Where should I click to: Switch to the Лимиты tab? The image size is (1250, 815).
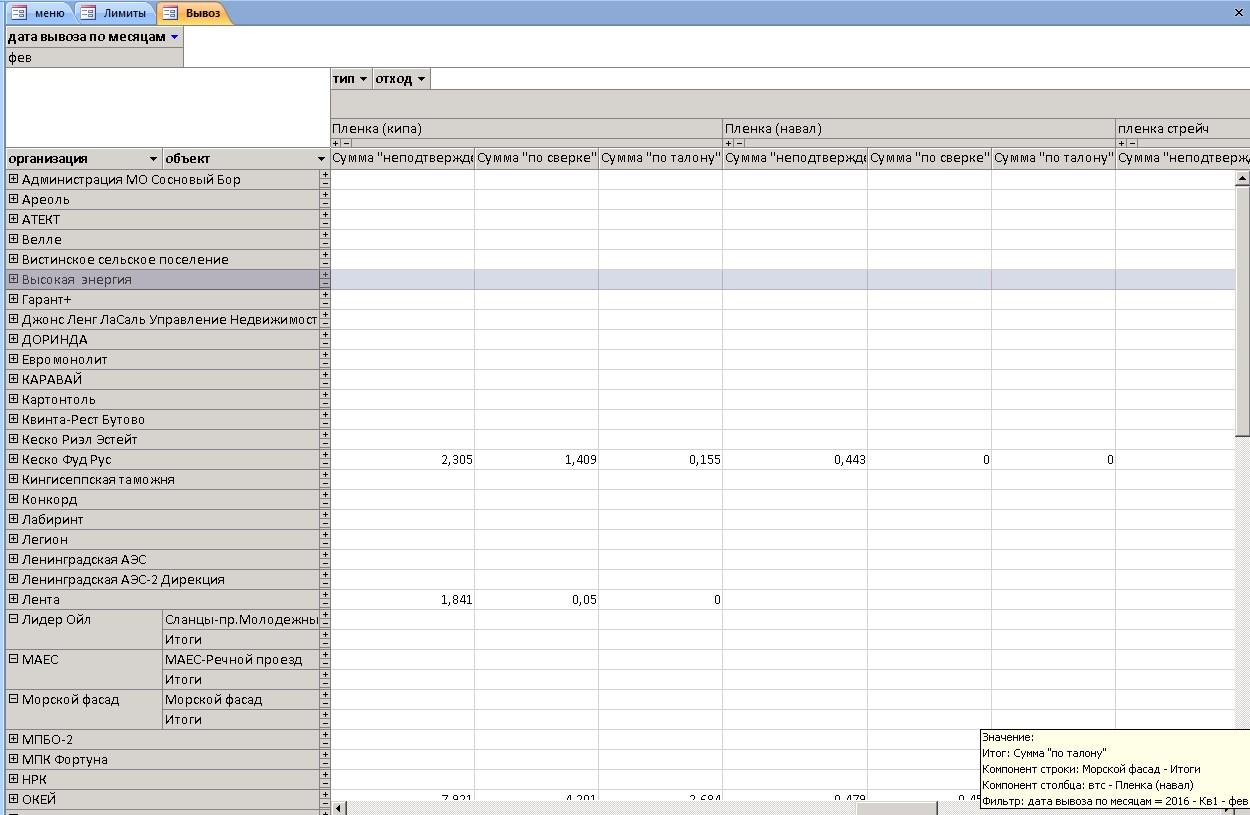point(114,13)
